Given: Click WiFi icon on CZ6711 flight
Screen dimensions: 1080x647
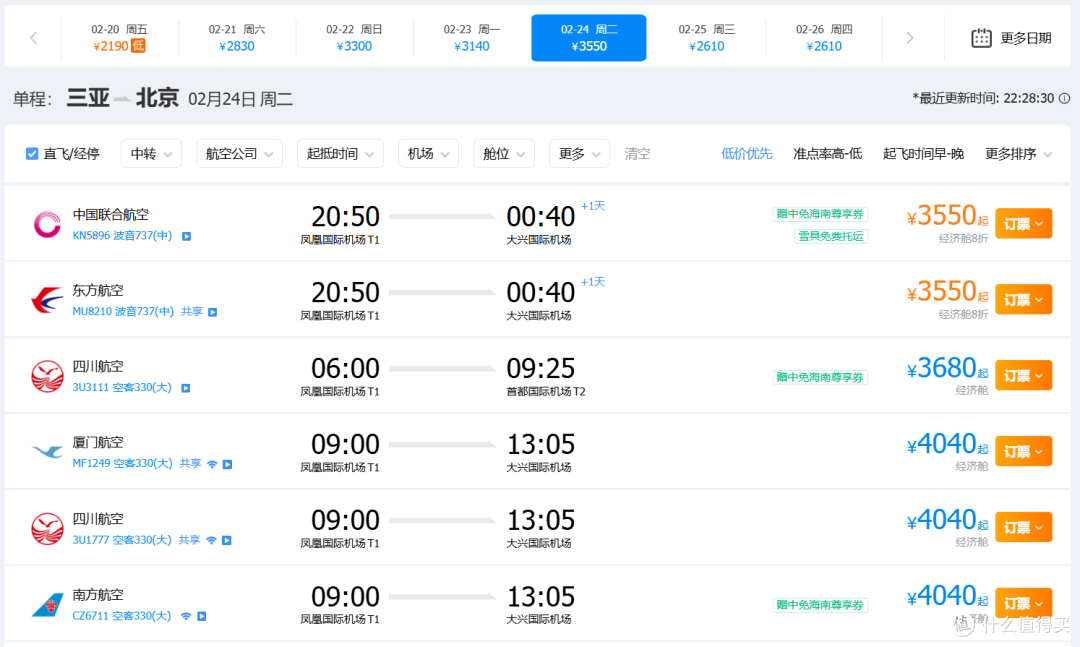Looking at the screenshot, I should [x=186, y=616].
